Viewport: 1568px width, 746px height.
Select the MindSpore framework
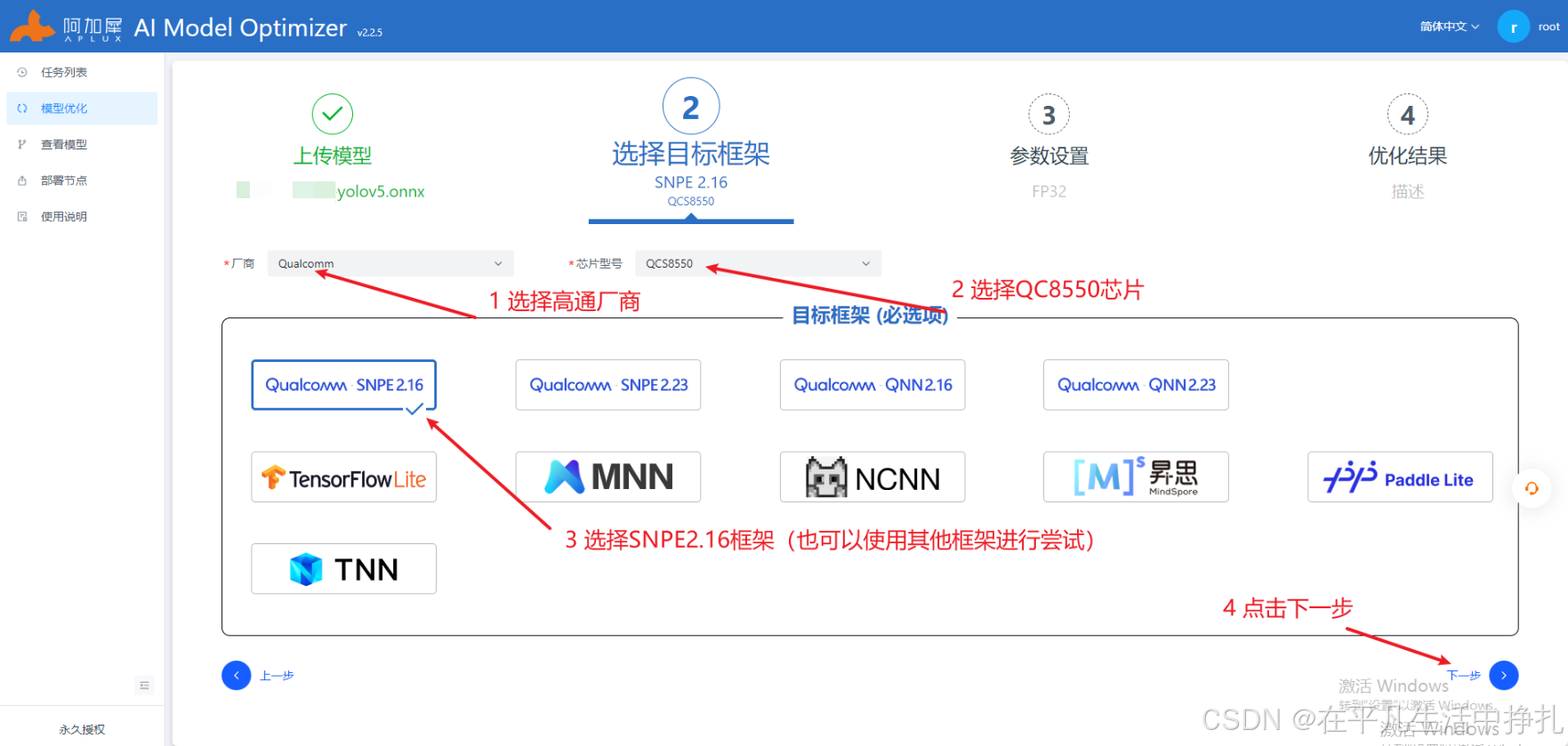(x=1136, y=477)
